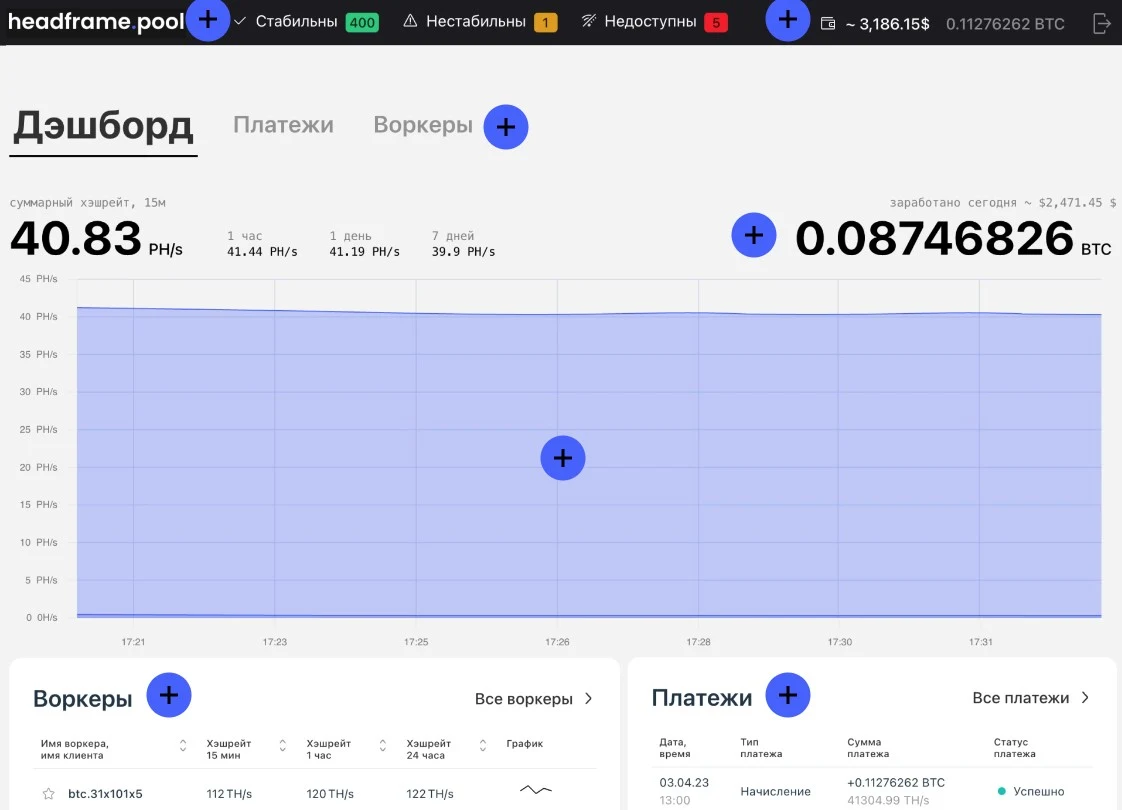Click the Сумма платежа column header
1122x810 pixels.
[x=868, y=748]
